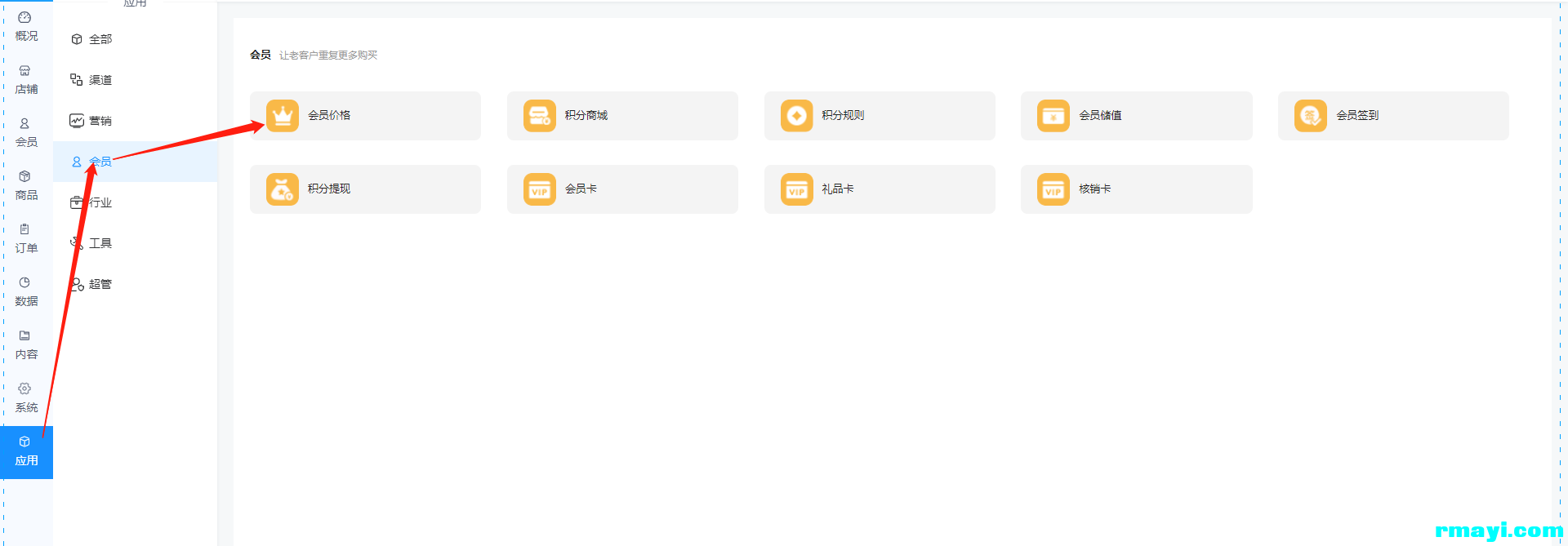Open the 积分规则 app label

843,116
